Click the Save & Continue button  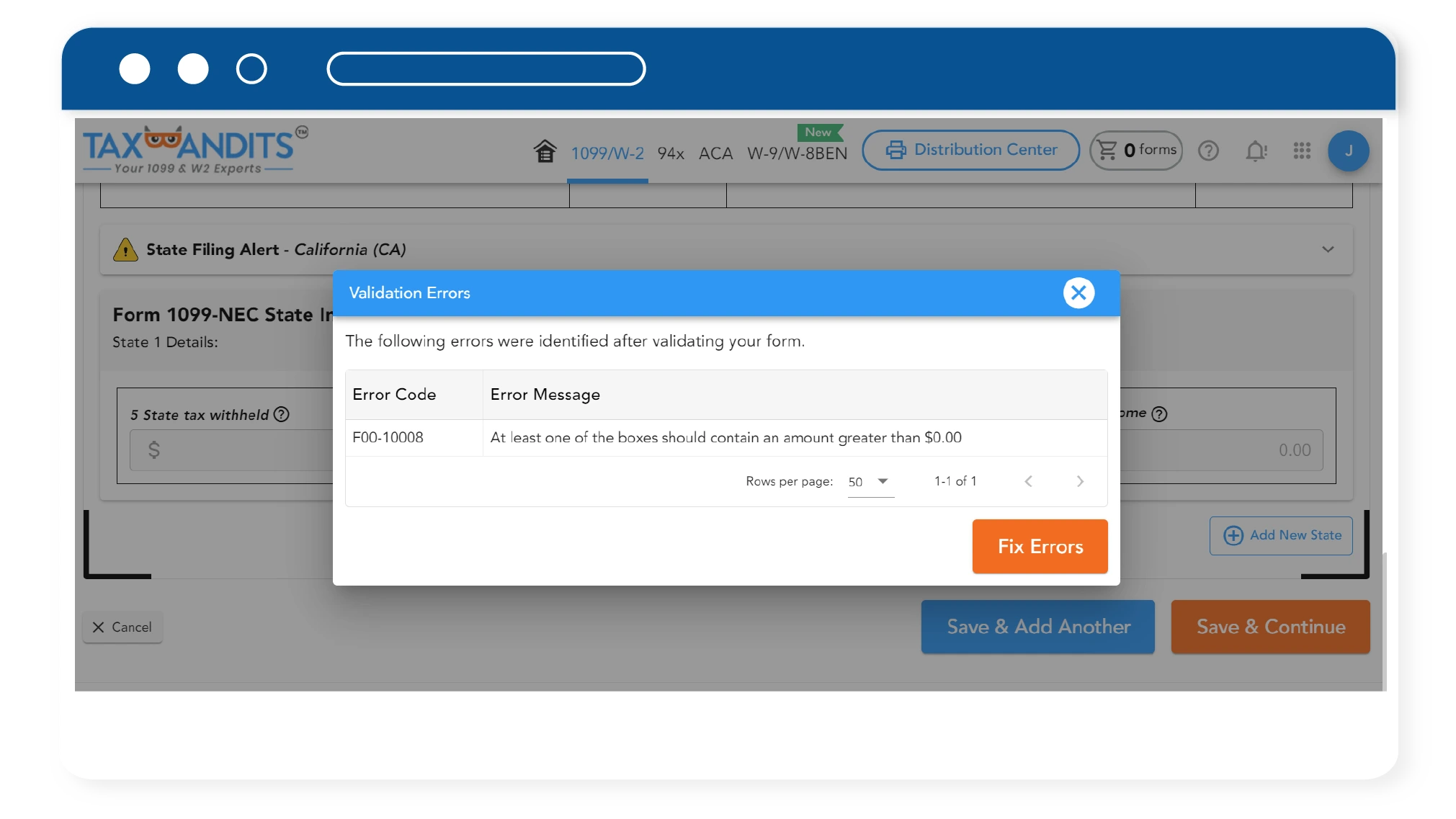tap(1271, 627)
